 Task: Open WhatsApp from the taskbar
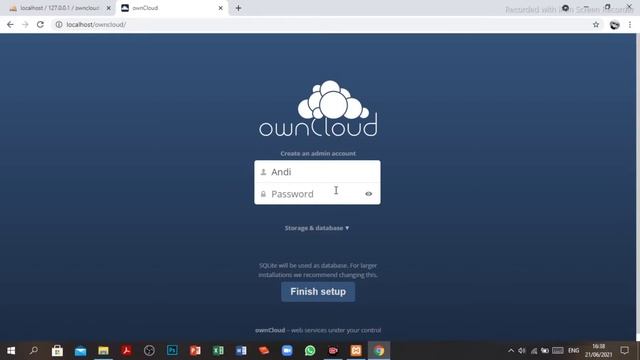click(310, 351)
